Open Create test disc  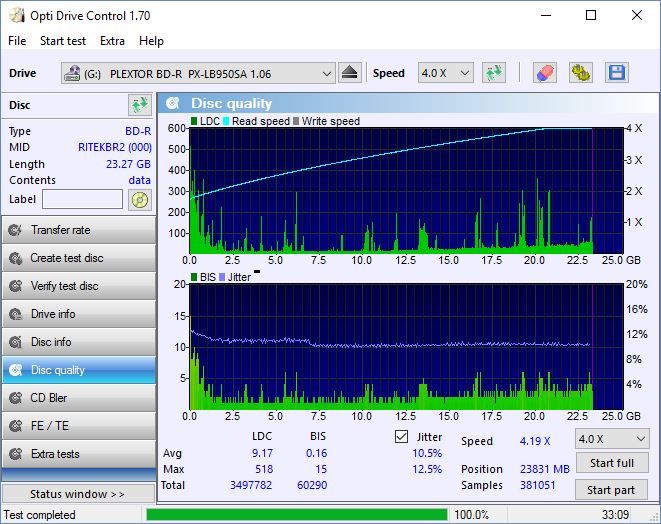(79, 258)
